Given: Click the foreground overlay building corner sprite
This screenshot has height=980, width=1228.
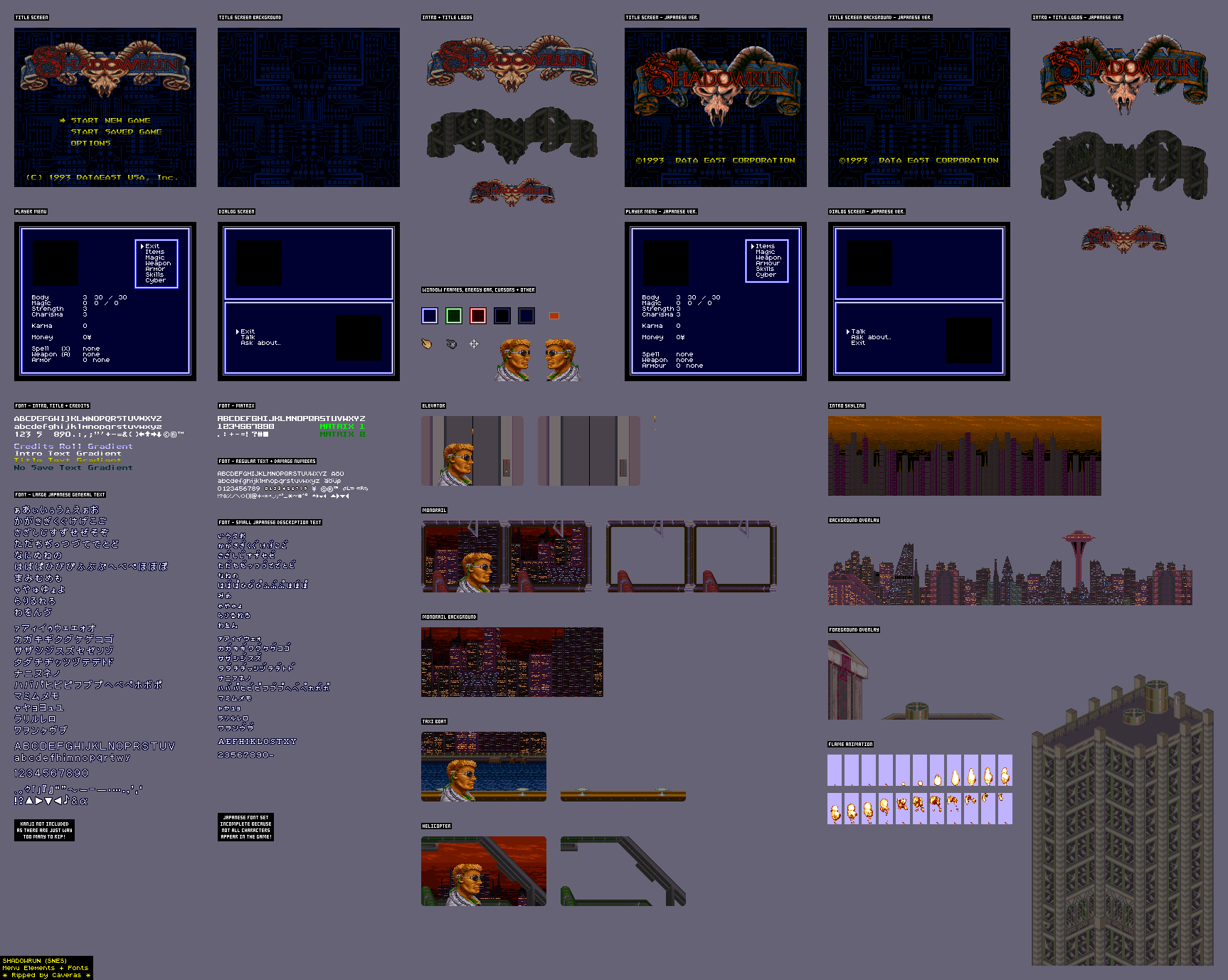Looking at the screenshot, I should click(847, 680).
